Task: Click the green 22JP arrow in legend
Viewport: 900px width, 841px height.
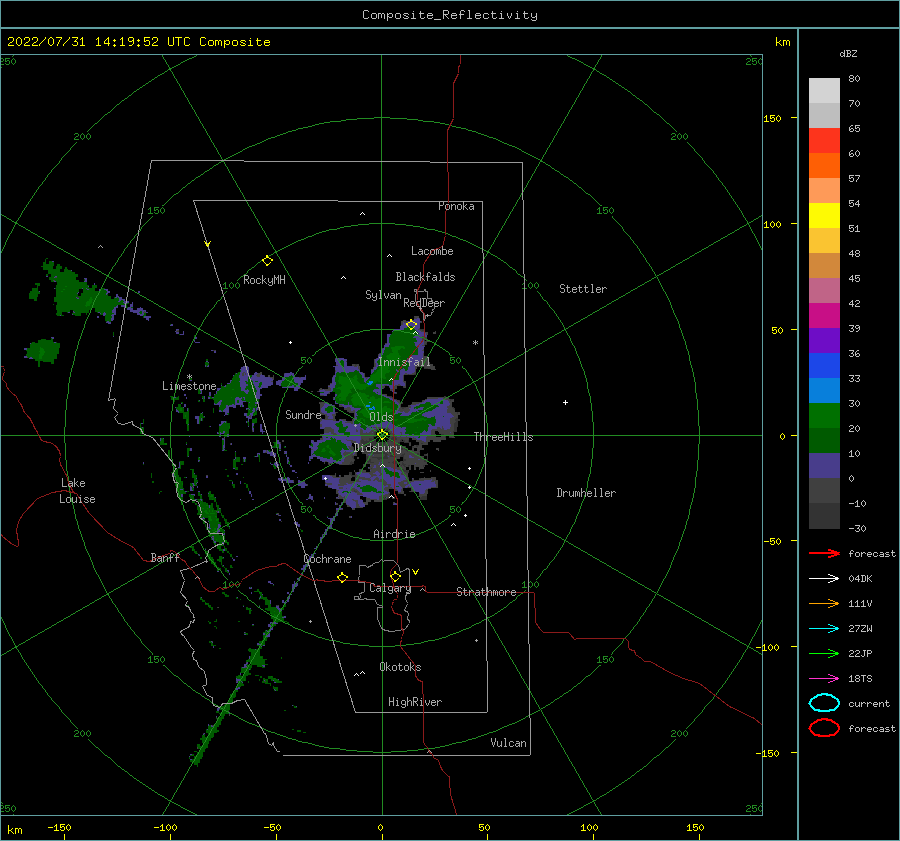Action: (x=824, y=653)
